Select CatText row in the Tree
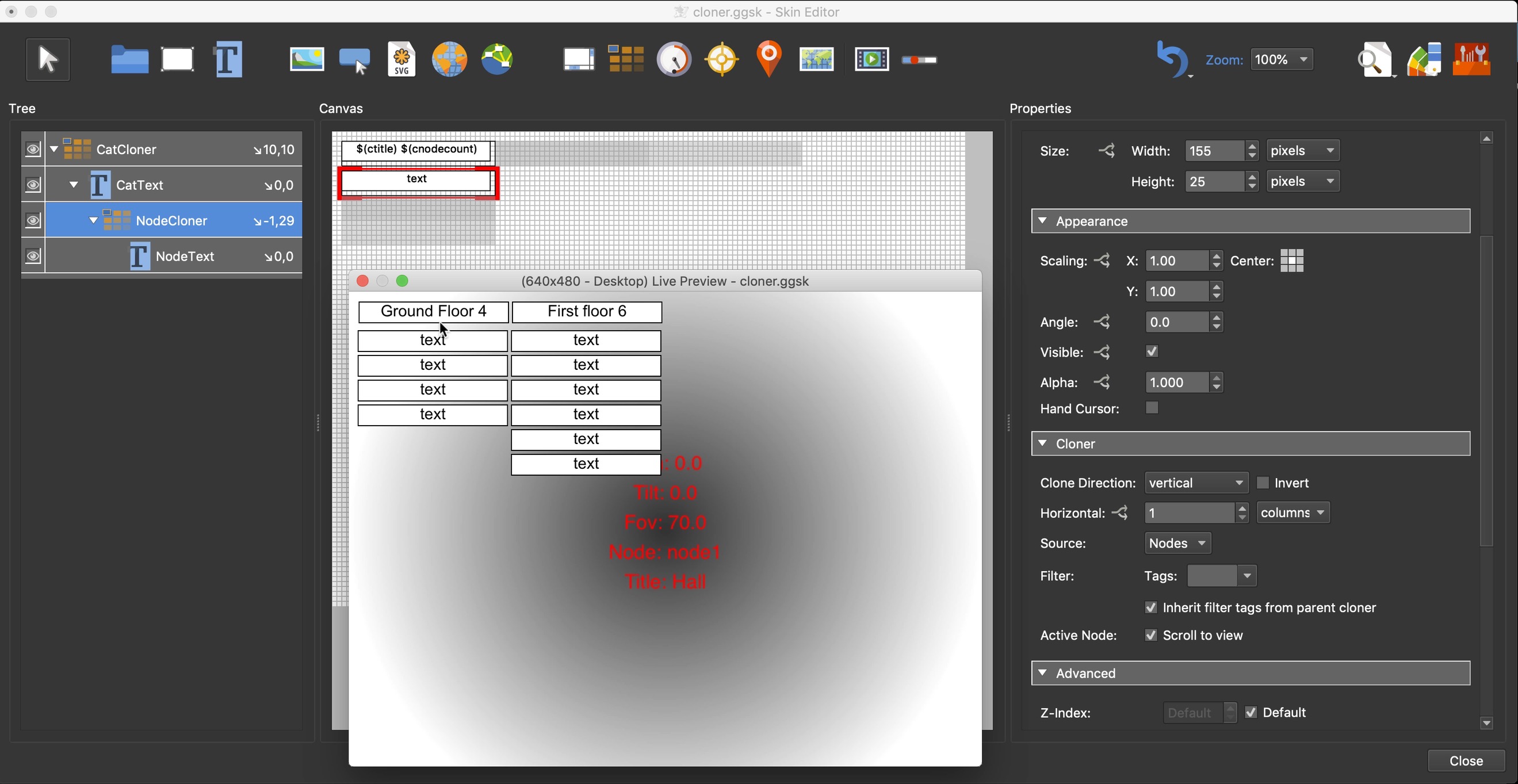Image resolution: width=1518 pixels, height=784 pixels. coord(174,185)
